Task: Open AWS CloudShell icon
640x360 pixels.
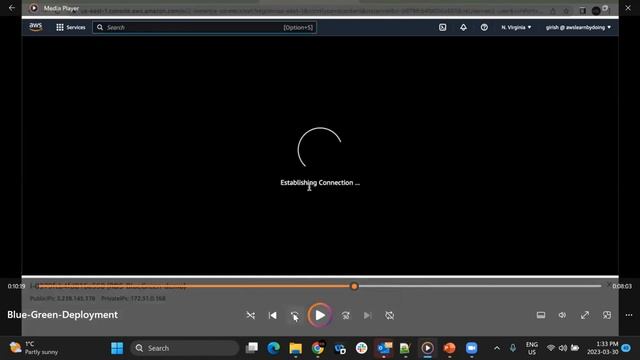Action: click(x=442, y=27)
